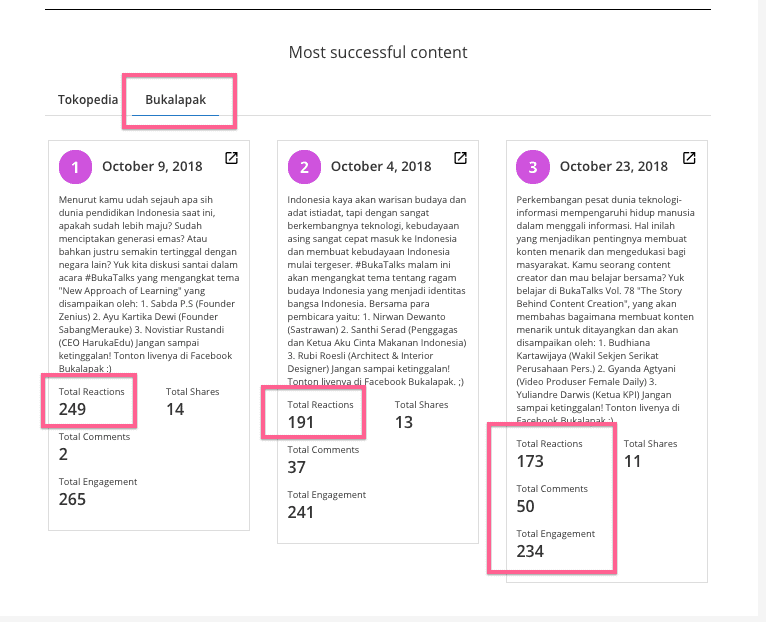Click the purple rank 3 badge
This screenshot has width=766, height=622.
pos(532,167)
